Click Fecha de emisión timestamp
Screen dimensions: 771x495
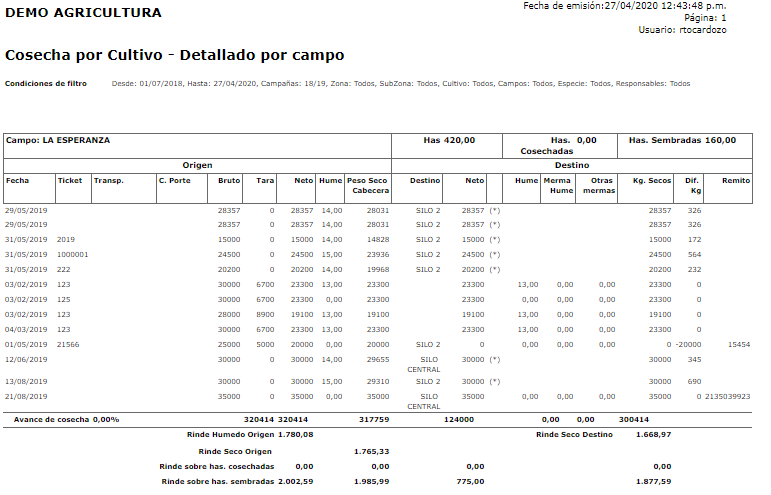click(624, 6)
